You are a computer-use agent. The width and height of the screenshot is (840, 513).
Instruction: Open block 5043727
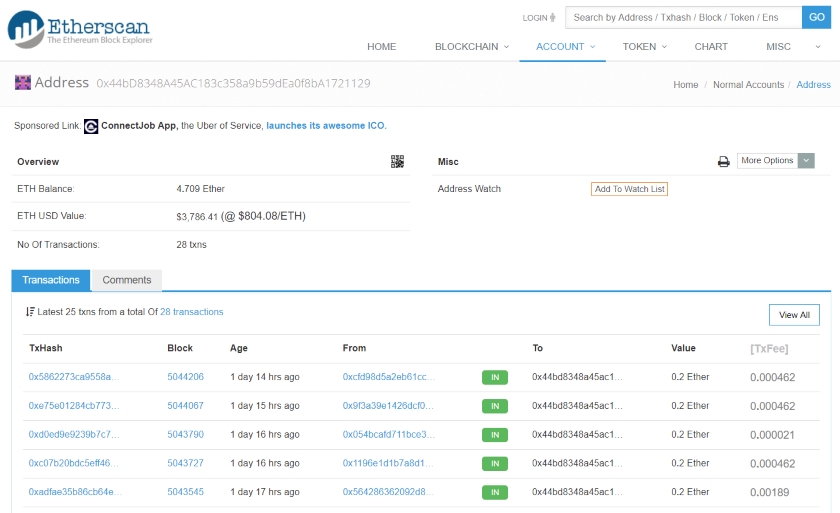coord(185,463)
